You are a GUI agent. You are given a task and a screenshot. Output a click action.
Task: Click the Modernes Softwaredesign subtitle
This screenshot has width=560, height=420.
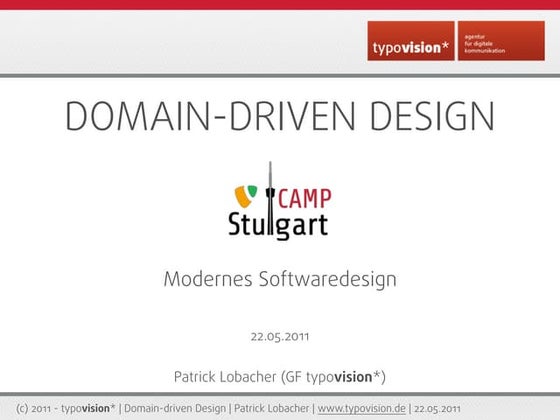280,280
